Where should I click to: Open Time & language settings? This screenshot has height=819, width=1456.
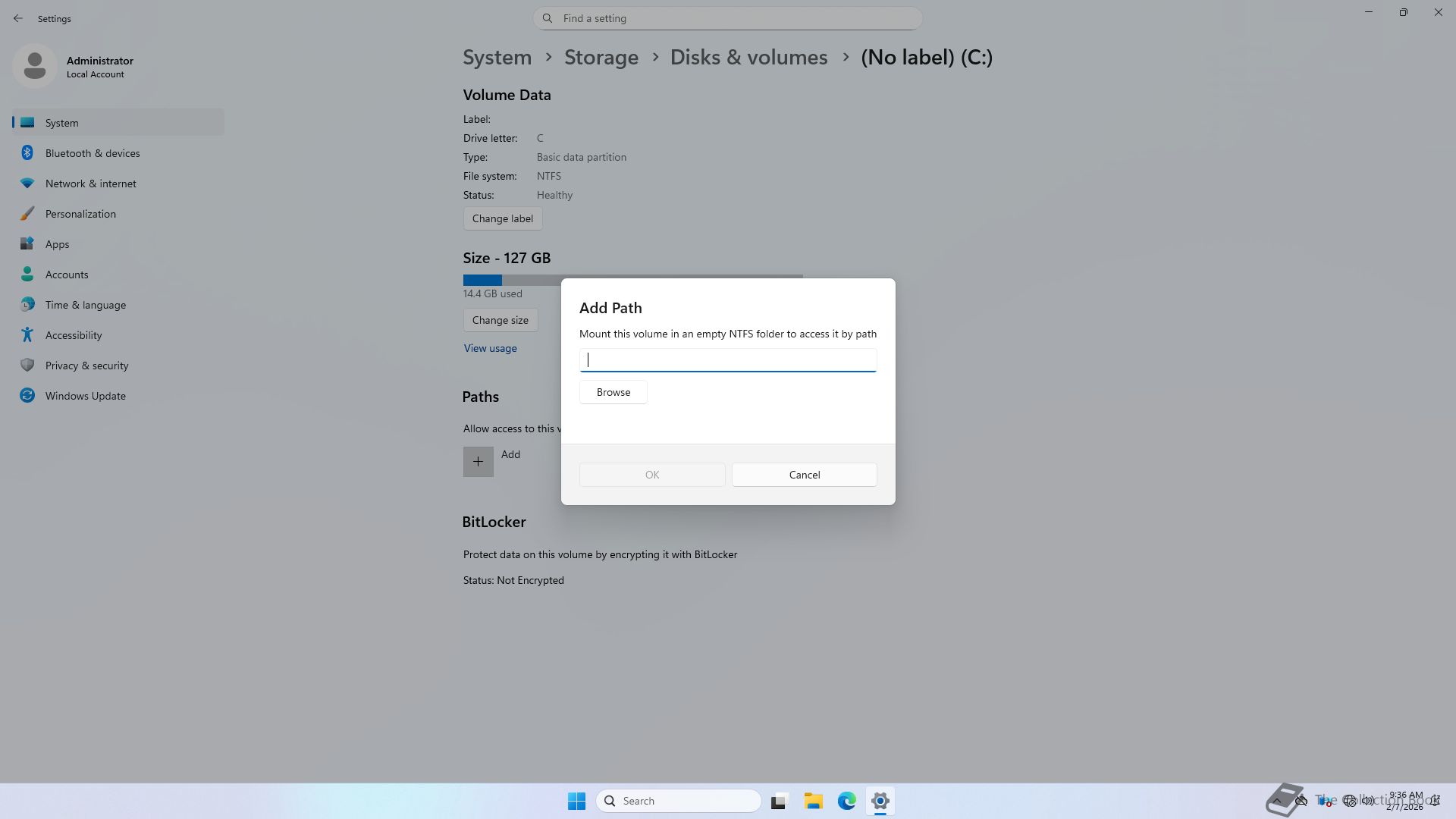85,305
